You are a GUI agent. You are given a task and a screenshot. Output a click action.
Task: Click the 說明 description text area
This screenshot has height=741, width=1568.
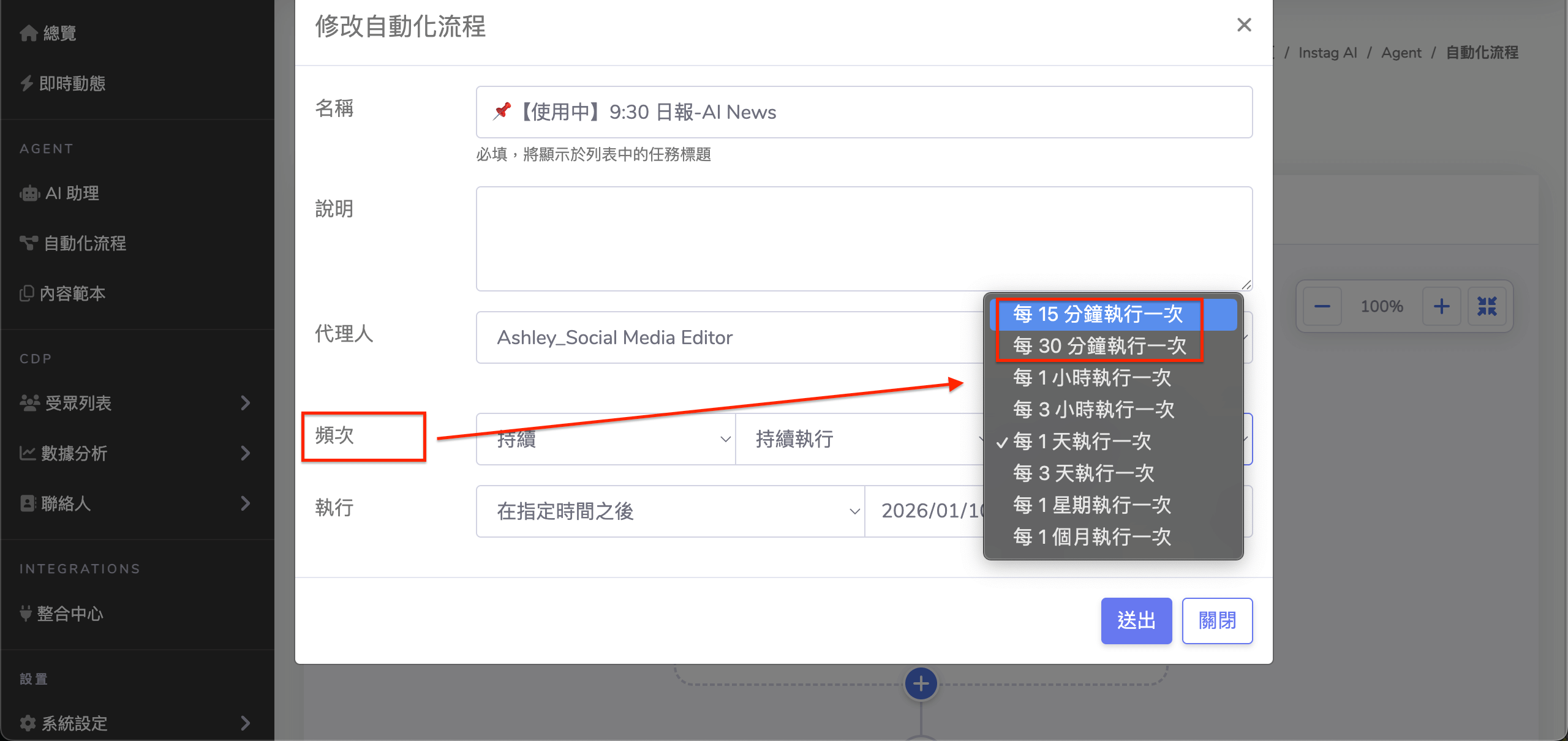pos(864,239)
